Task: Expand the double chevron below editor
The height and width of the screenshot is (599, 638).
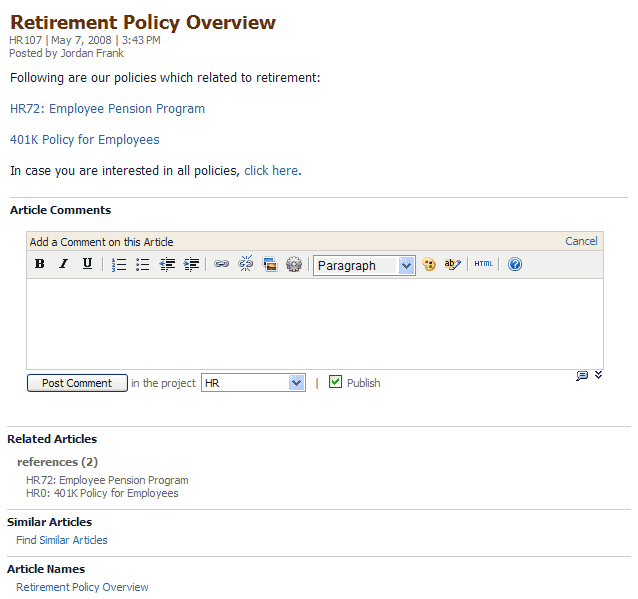Action: [x=598, y=375]
